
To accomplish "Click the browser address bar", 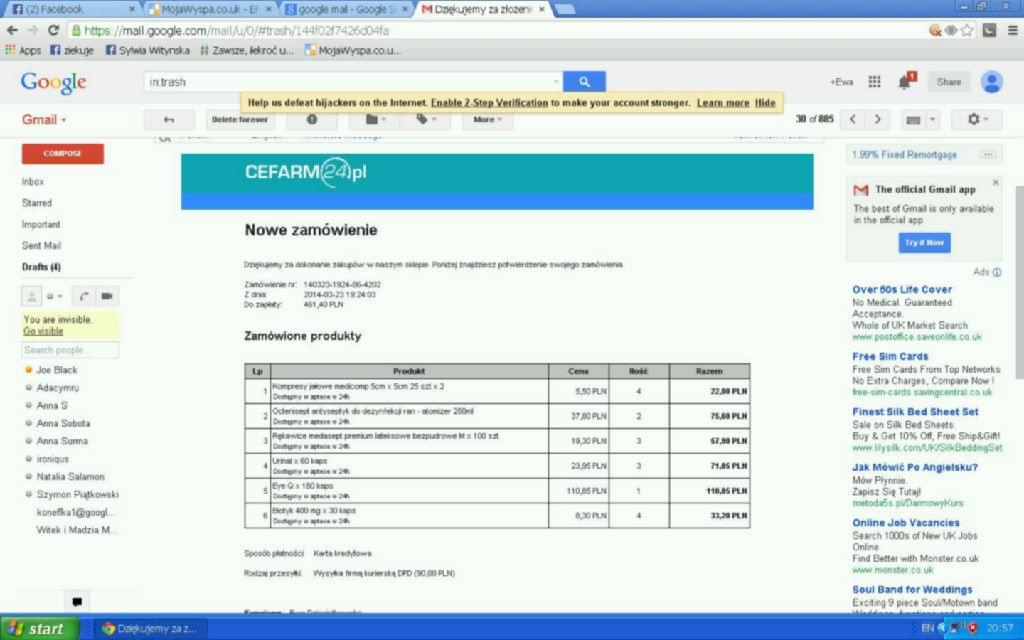I will tap(496, 30).
